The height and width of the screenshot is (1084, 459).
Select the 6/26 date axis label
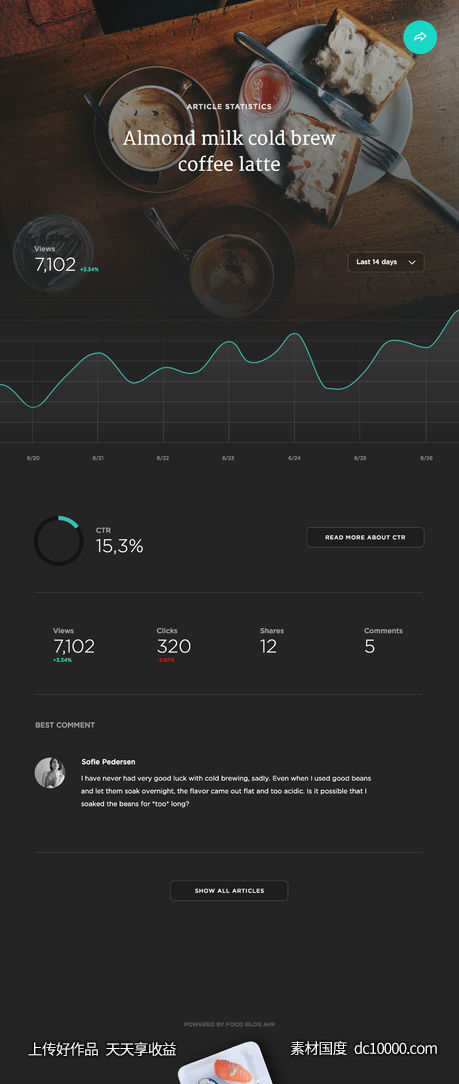point(427,458)
